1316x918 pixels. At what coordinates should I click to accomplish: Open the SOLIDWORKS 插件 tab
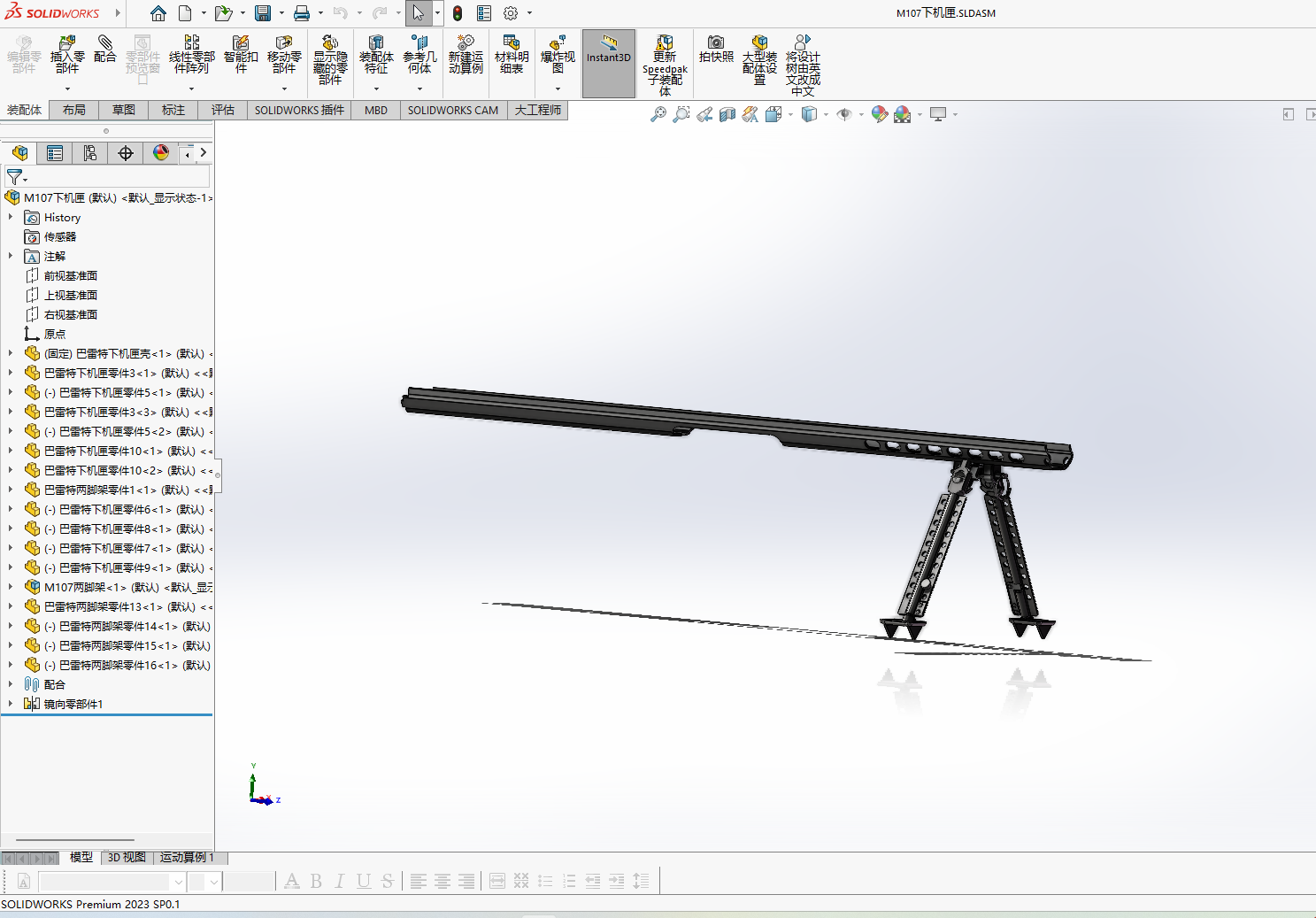point(299,110)
